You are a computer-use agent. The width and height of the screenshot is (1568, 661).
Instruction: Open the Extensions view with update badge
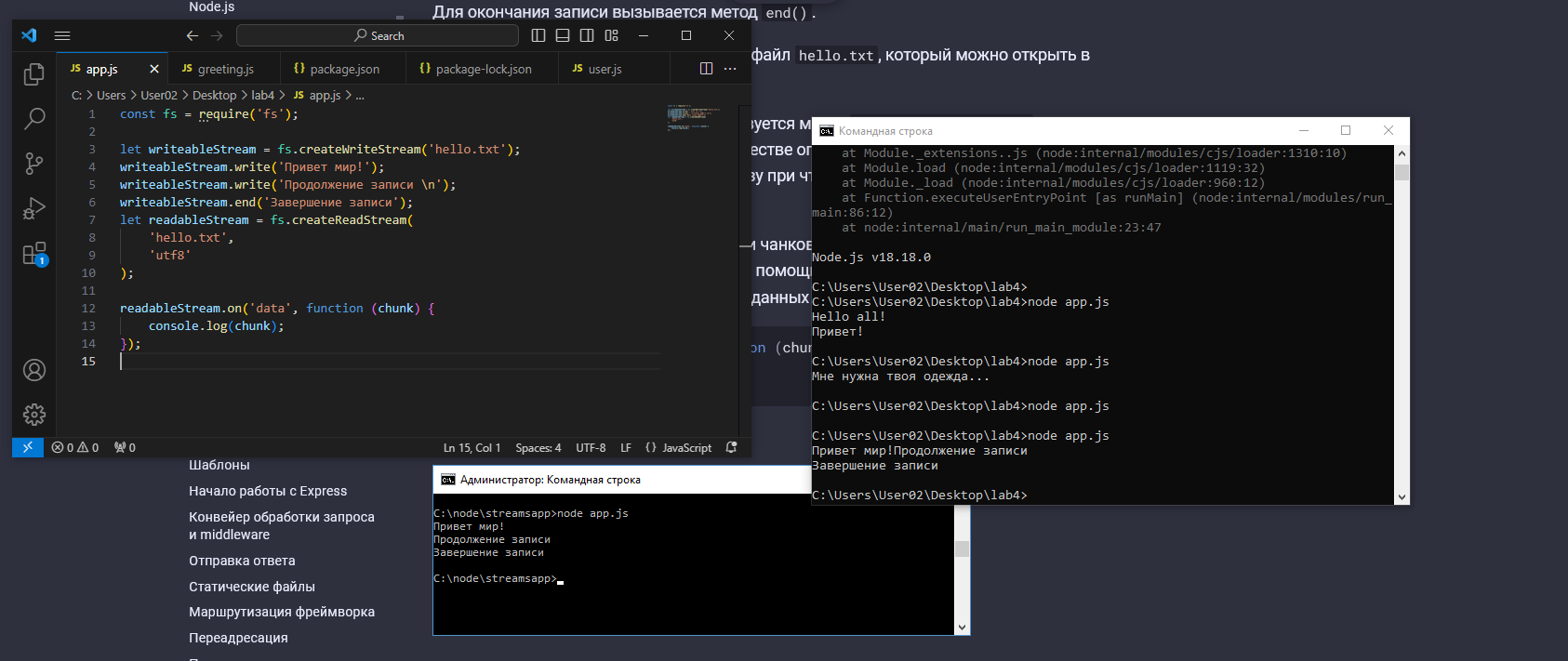click(34, 254)
